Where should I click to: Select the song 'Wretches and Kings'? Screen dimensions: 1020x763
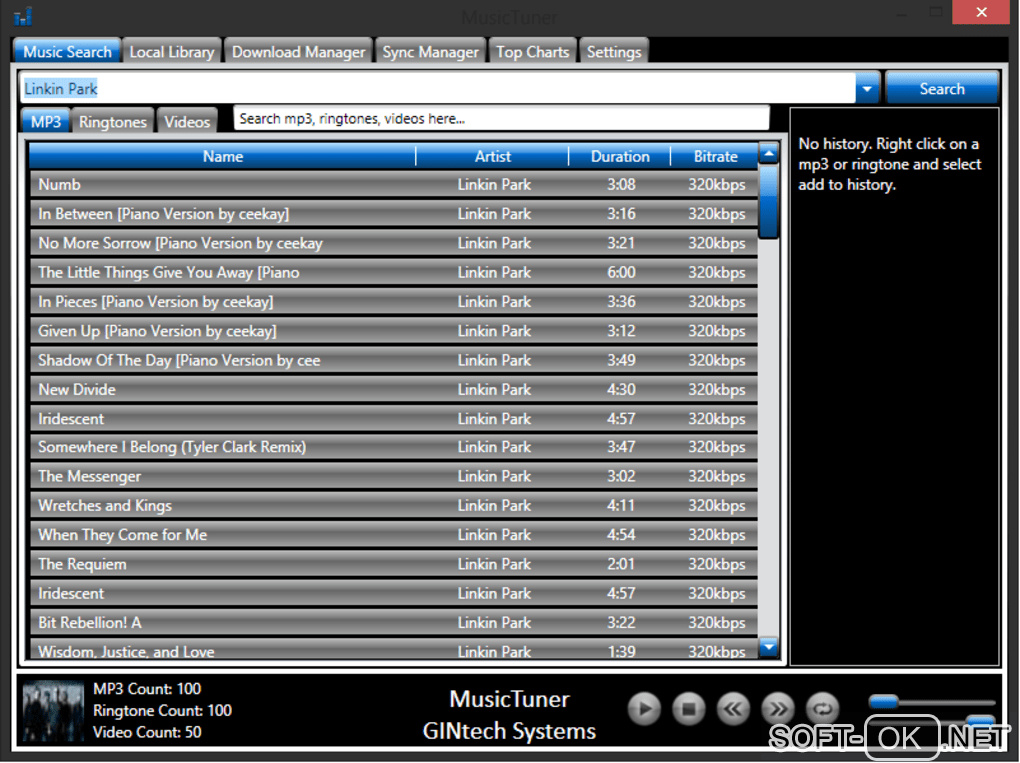(394, 505)
